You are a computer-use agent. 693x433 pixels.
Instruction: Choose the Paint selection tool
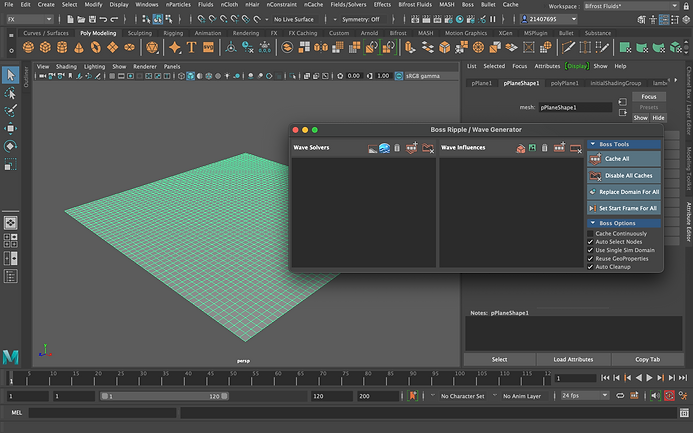click(x=10, y=111)
